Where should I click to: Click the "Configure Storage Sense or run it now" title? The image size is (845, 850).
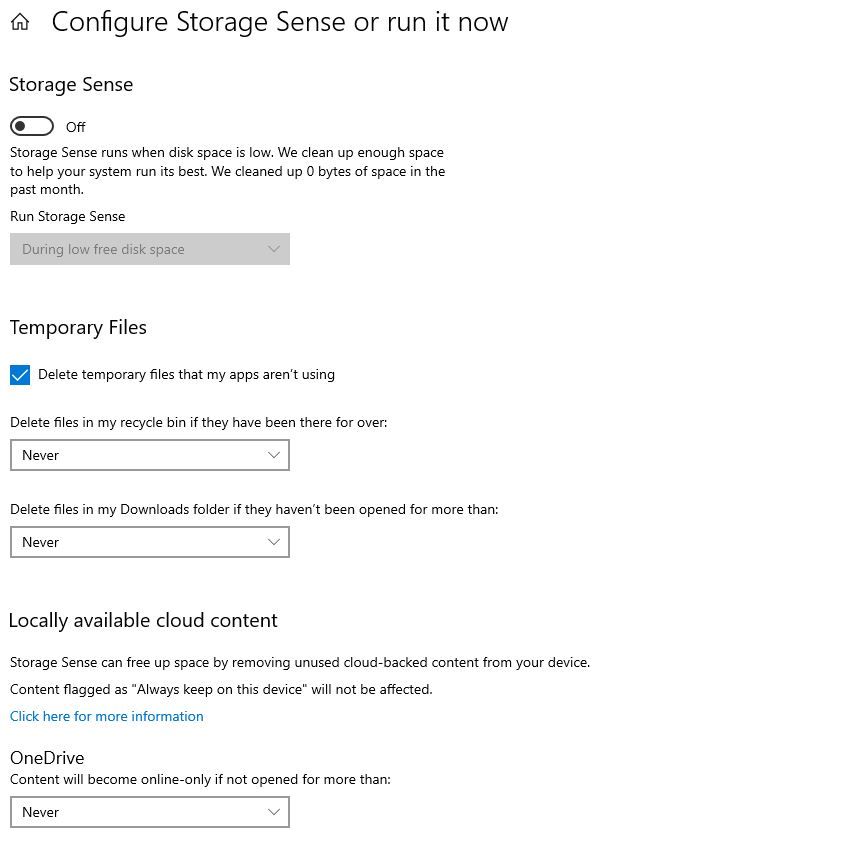[279, 22]
